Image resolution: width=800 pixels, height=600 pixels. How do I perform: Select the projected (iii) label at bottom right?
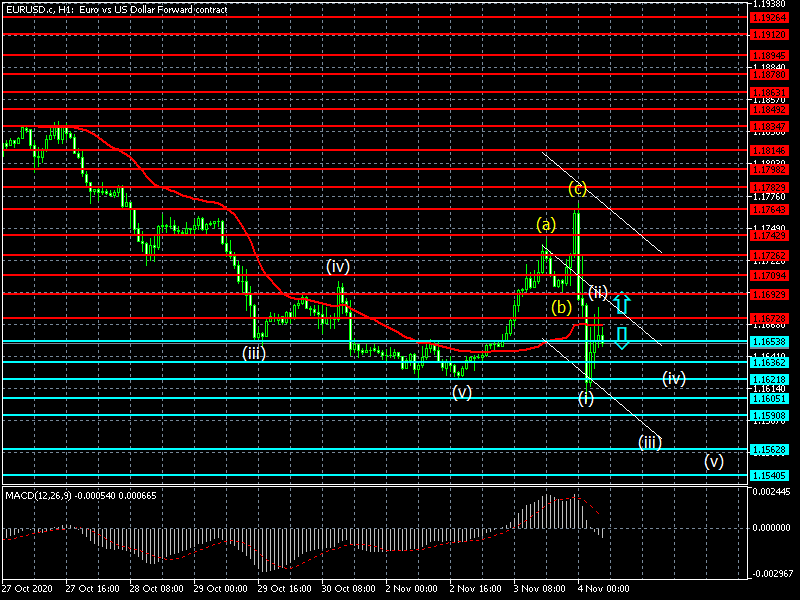(x=650, y=442)
